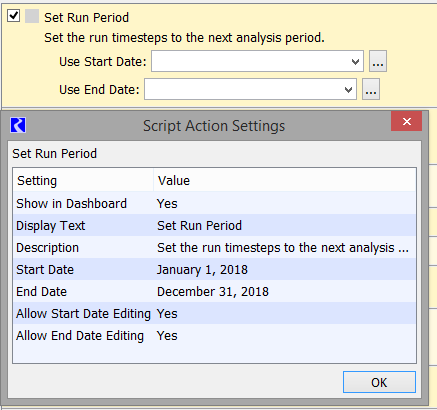The image size is (437, 410).
Task: Click the gray status square beside Set Run Period
Action: (x=32, y=16)
